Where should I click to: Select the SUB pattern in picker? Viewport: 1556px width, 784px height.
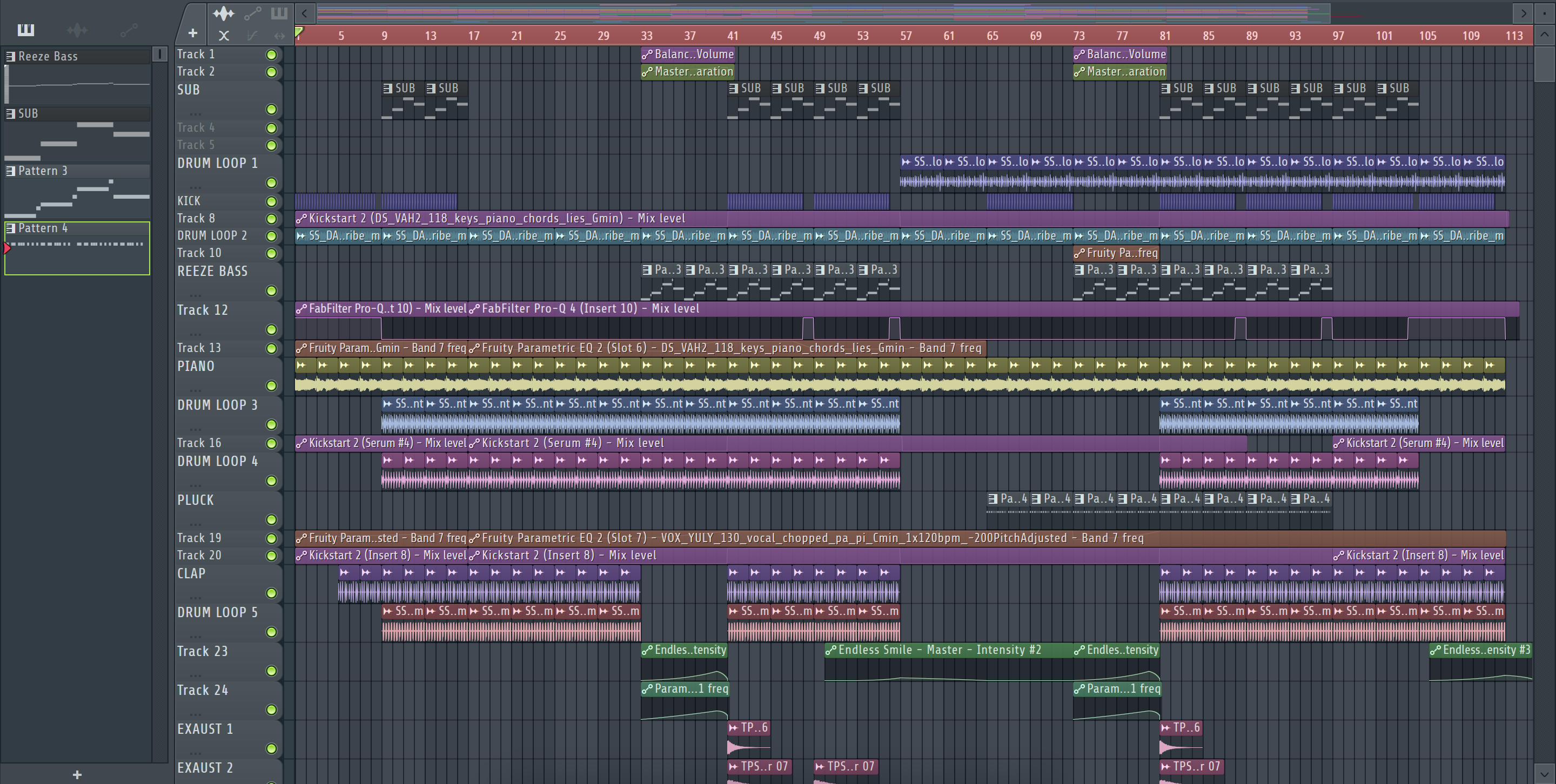tap(77, 133)
